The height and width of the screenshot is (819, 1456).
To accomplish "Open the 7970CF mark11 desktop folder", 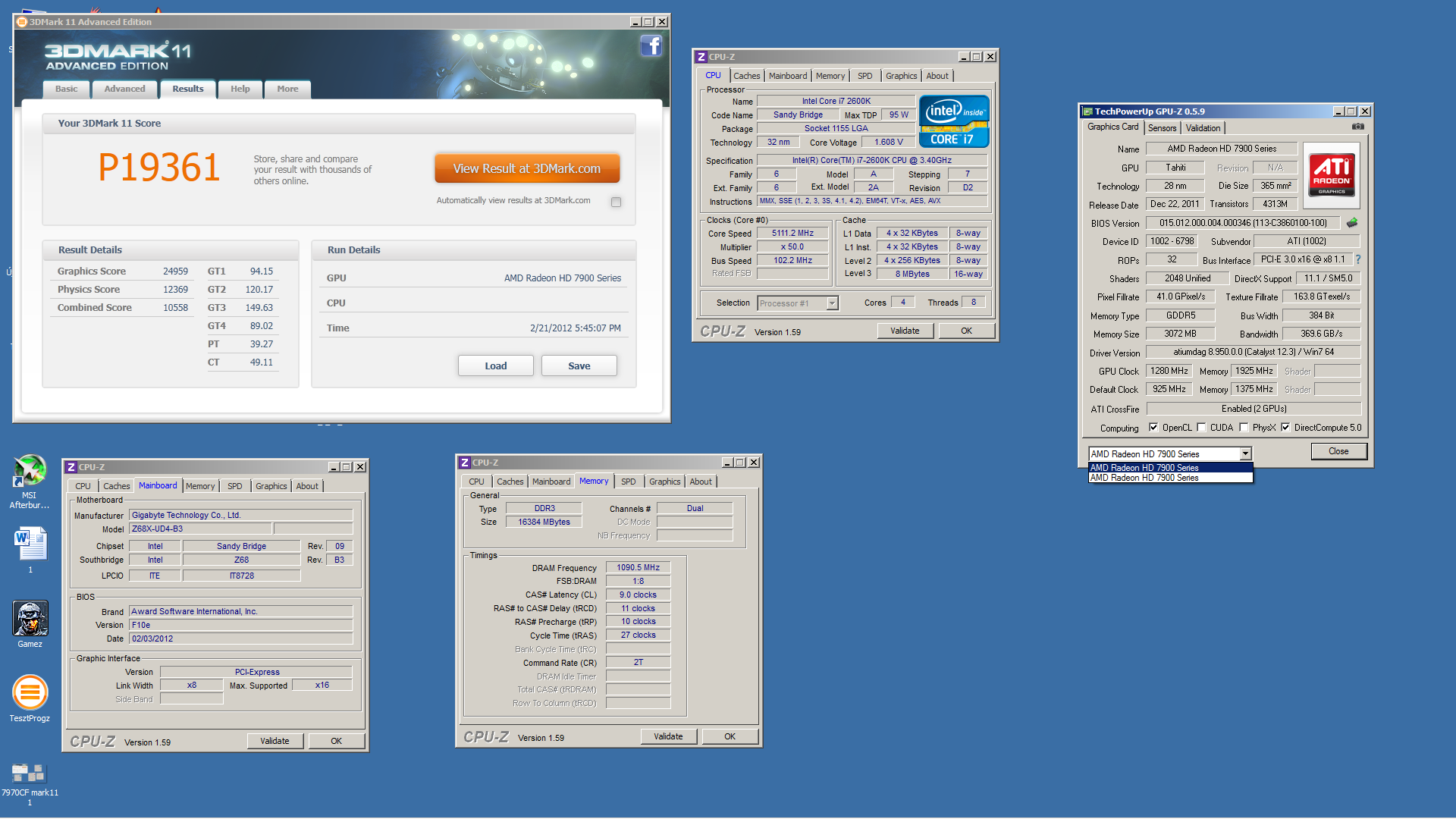I will (30, 773).
